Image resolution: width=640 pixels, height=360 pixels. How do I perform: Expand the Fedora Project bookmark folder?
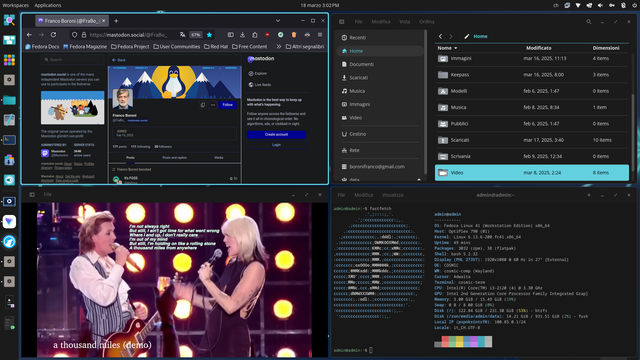pyautogui.click(x=130, y=47)
